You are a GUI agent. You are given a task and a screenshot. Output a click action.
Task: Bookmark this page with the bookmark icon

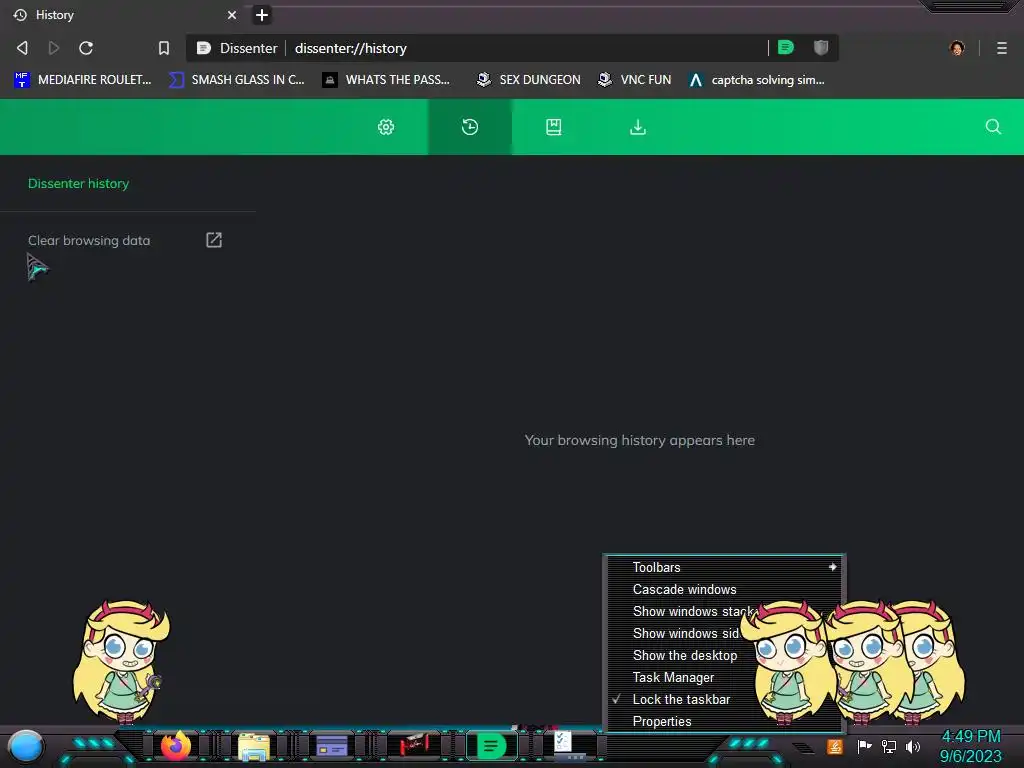tap(164, 48)
